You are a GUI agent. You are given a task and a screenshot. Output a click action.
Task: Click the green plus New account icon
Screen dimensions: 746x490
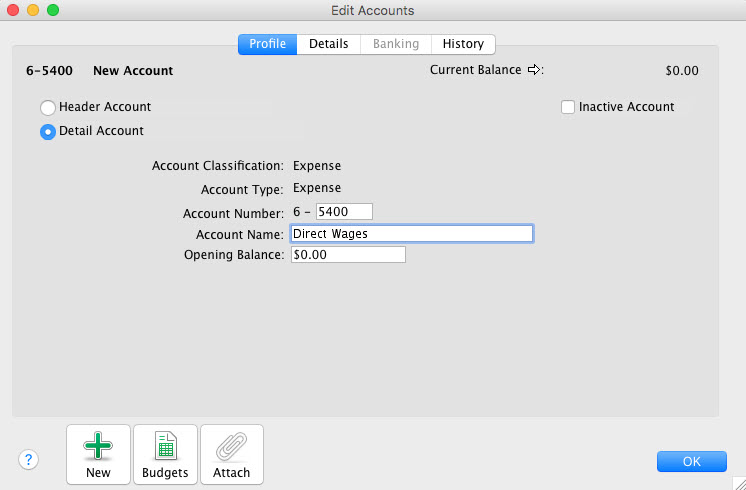(x=98, y=447)
